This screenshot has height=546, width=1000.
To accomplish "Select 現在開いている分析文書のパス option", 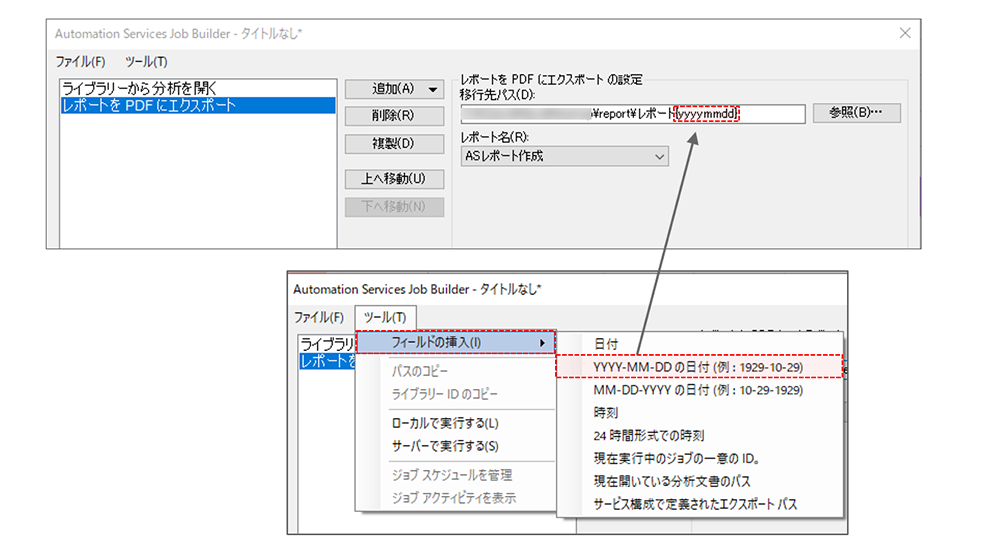I will (x=700, y=481).
